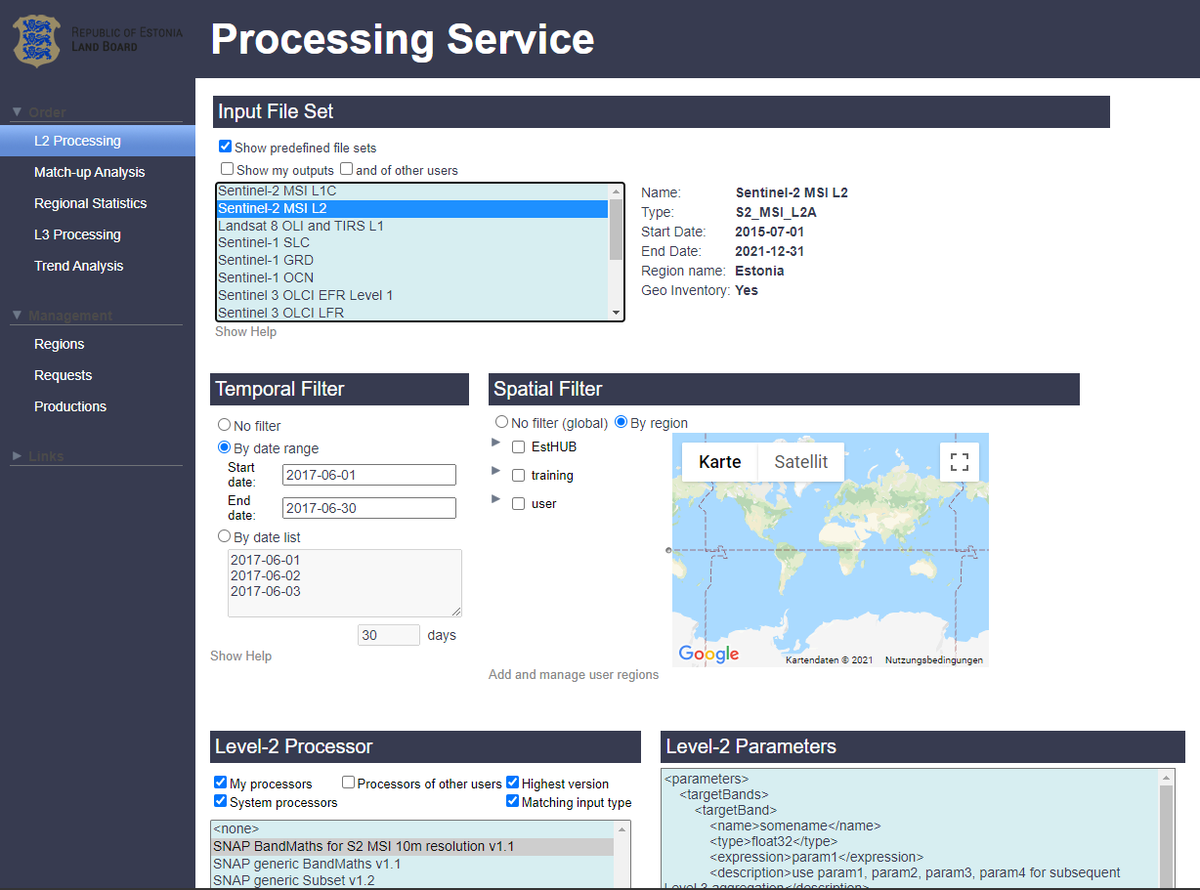This screenshot has height=890, width=1200.
Task: Select SNAP generic BandMaths v1.1 processor
Action: click(413, 864)
